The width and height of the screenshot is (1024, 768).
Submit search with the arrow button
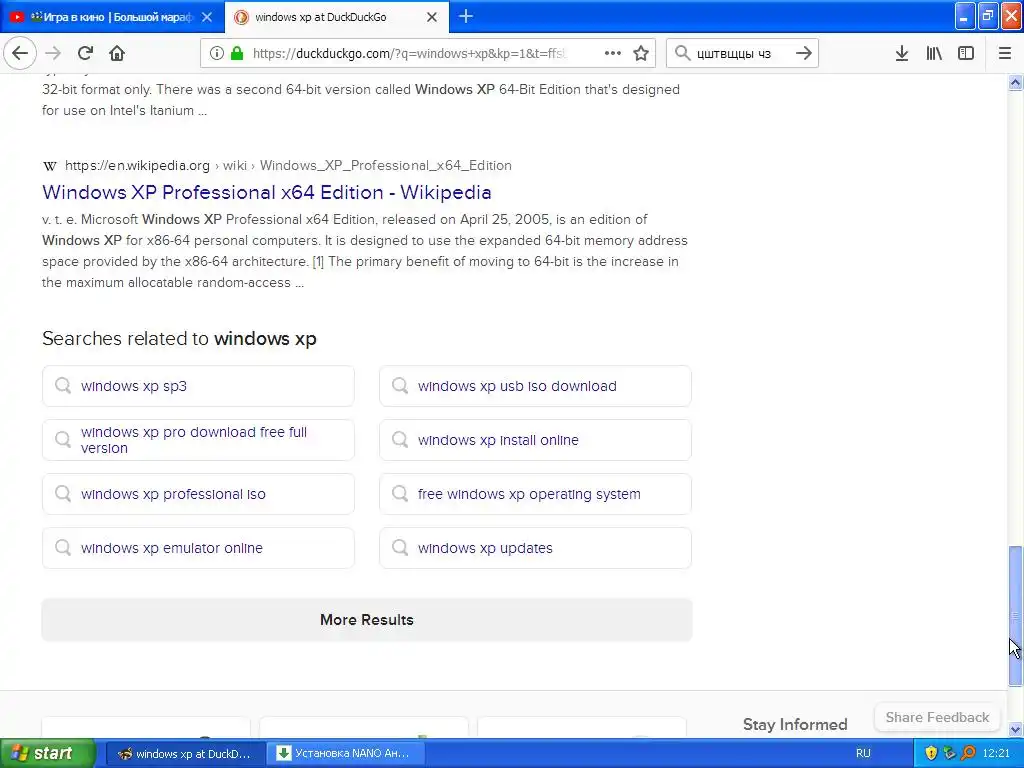804,53
